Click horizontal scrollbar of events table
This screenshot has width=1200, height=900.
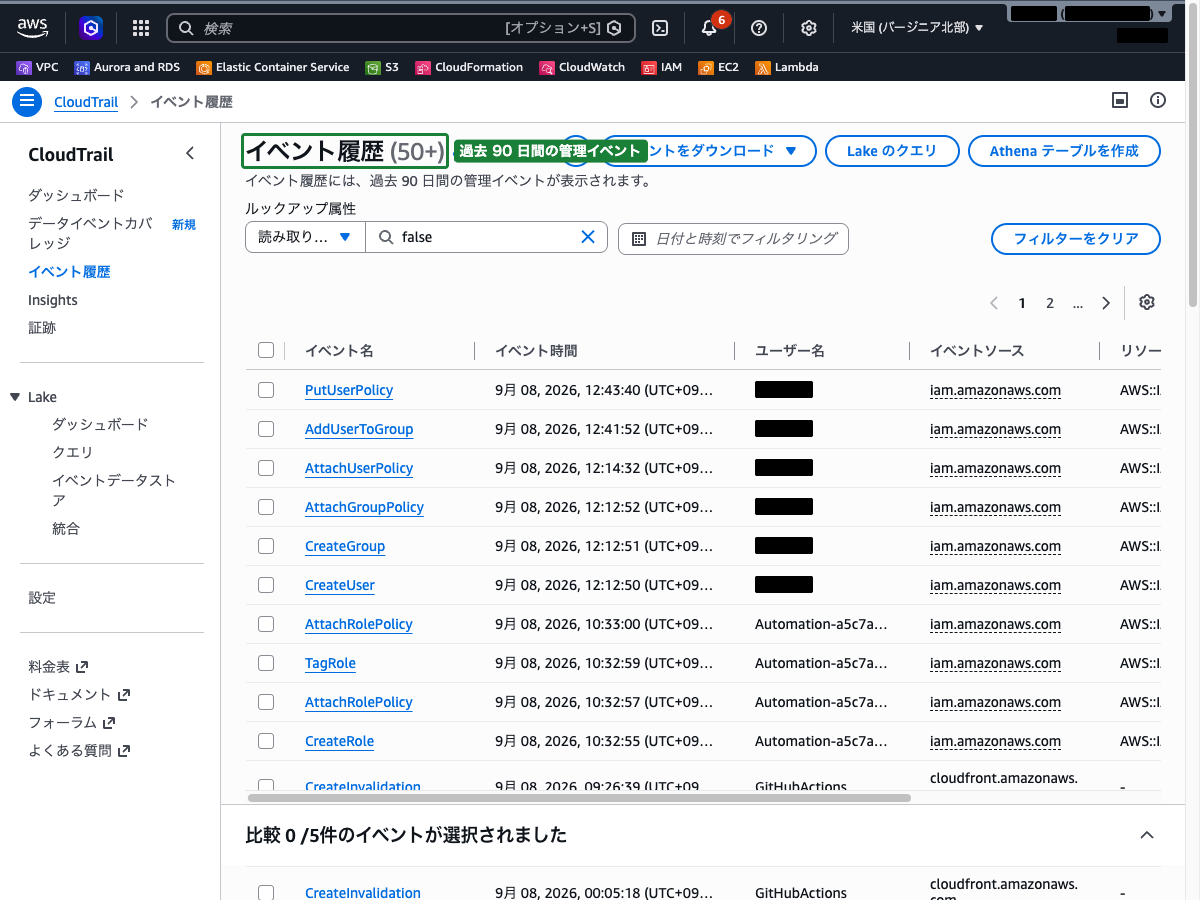[x=579, y=798]
